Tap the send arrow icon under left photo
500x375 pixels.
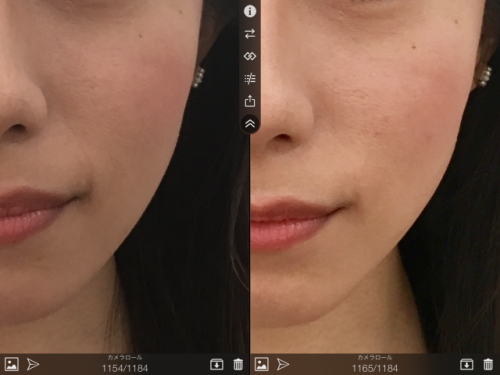click(x=33, y=364)
